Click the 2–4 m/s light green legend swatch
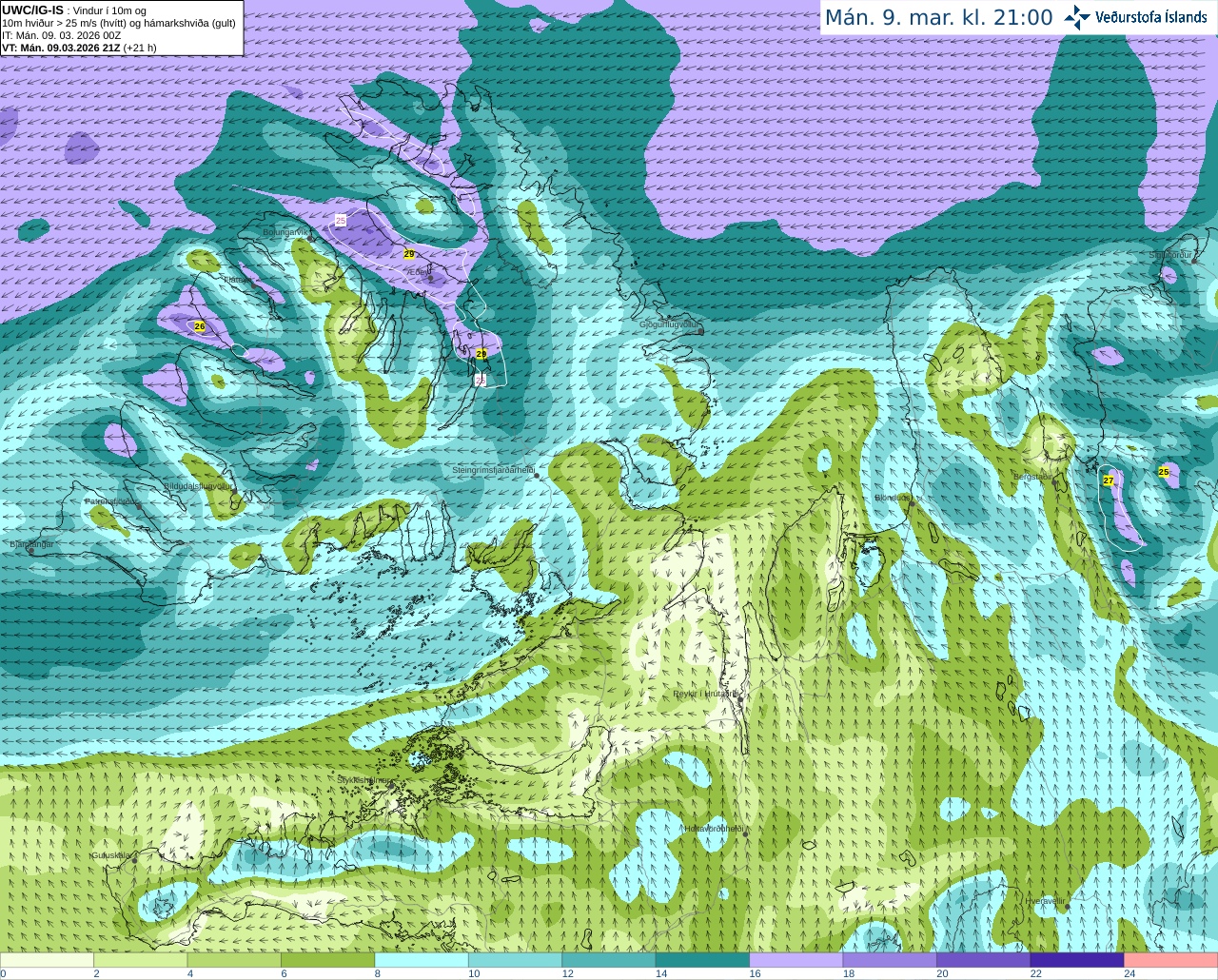 [x=140, y=960]
